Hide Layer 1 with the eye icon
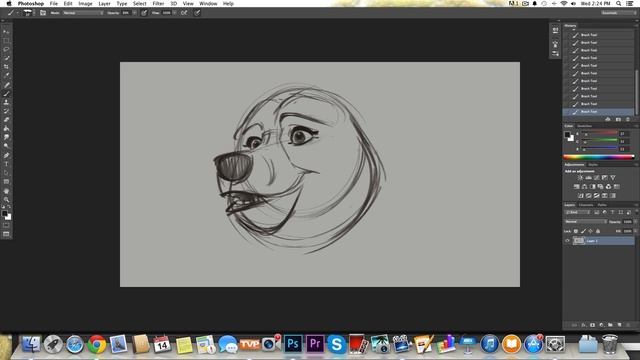640x360 pixels. point(567,241)
